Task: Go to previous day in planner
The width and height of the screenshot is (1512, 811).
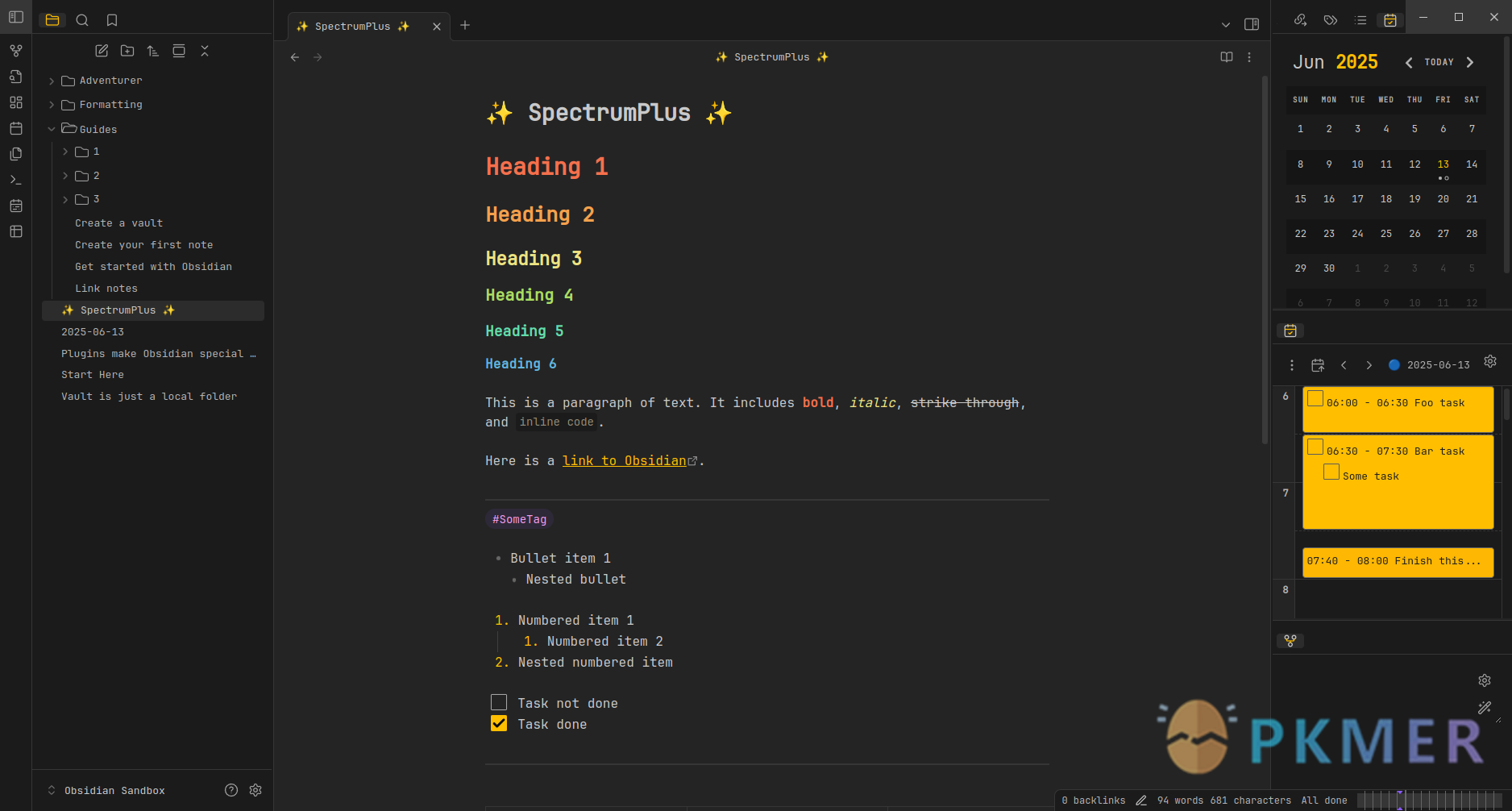Action: 1344,365
